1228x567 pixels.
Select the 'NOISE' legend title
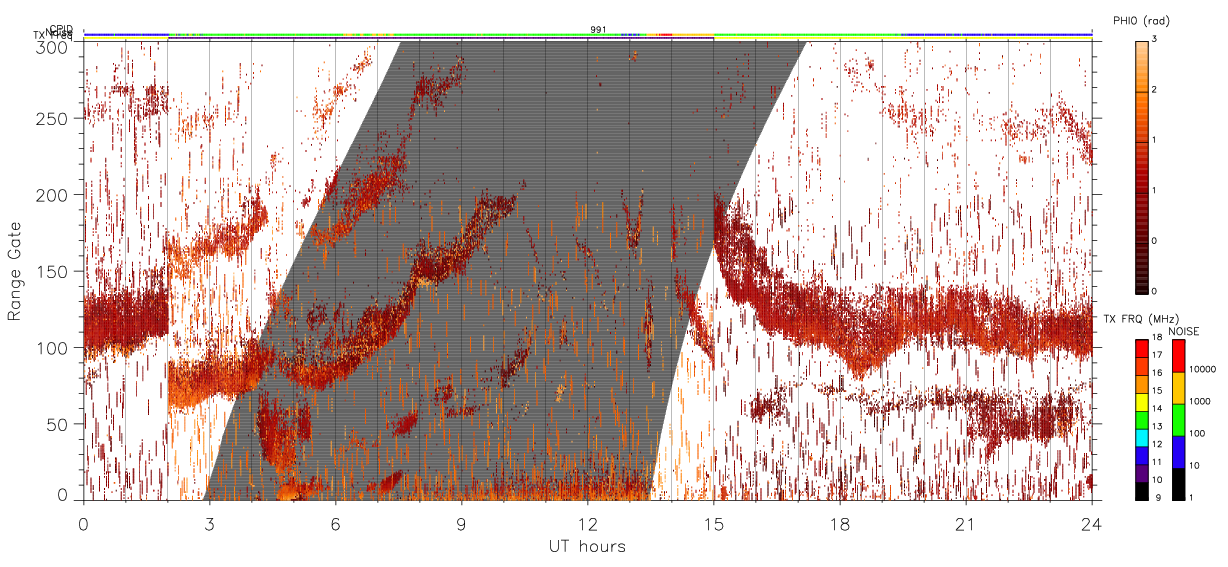point(1183,331)
